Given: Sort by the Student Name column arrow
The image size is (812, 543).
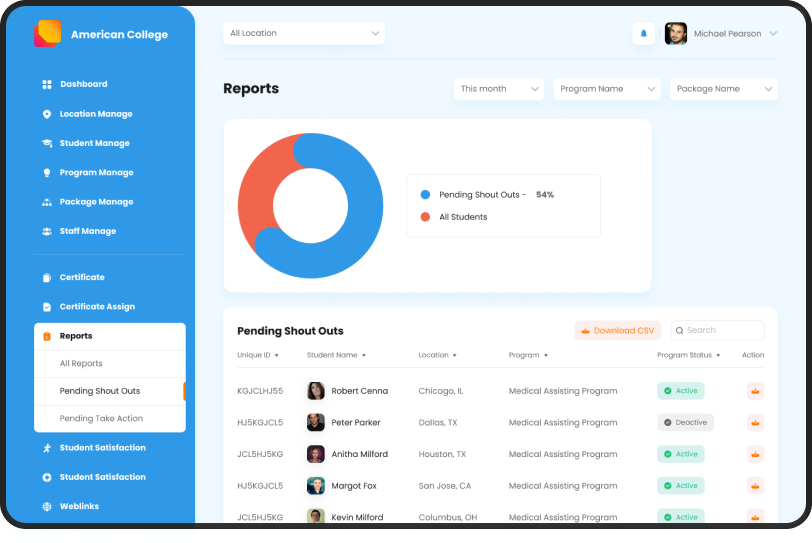Looking at the screenshot, I should 364,356.
